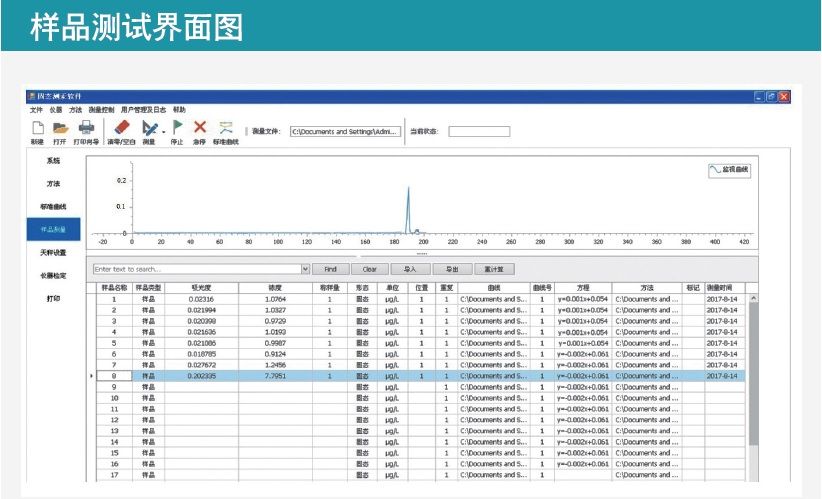
Task: Open the 仪器 menu
Action: 56,110
